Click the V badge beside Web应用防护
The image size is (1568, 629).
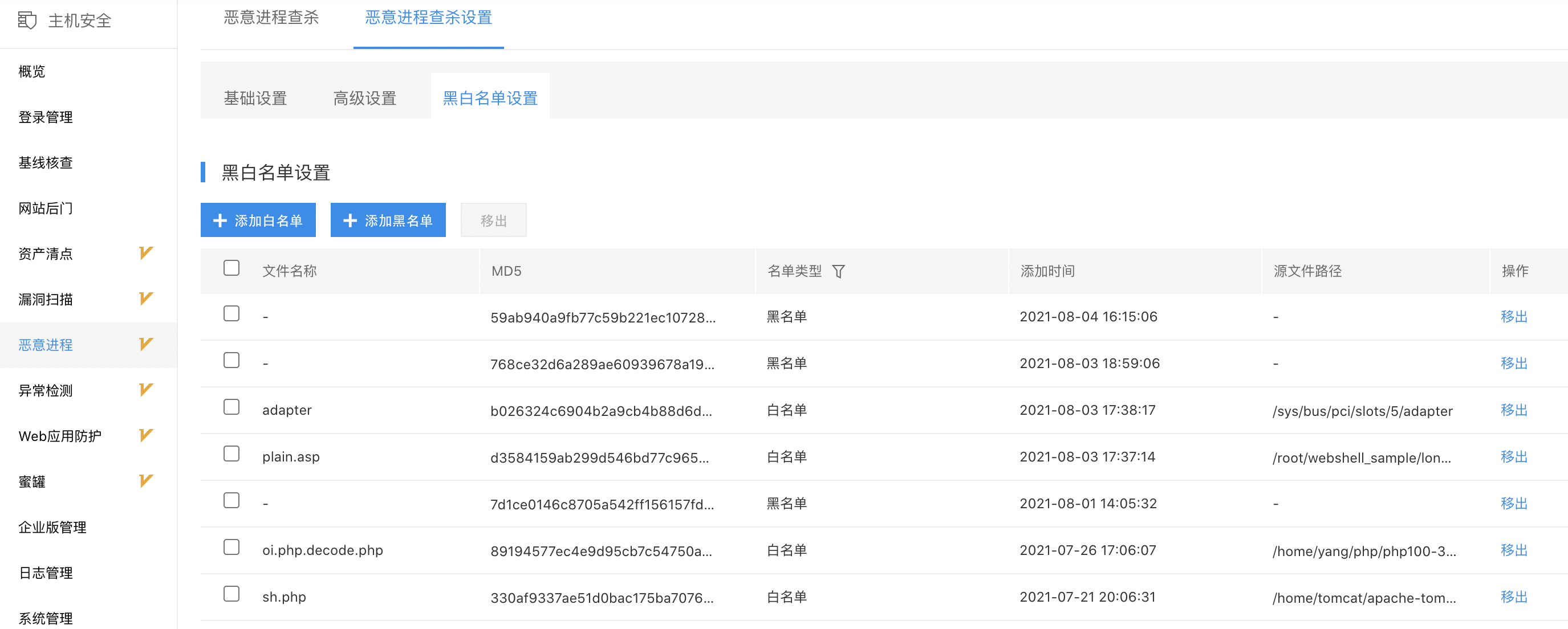click(145, 435)
